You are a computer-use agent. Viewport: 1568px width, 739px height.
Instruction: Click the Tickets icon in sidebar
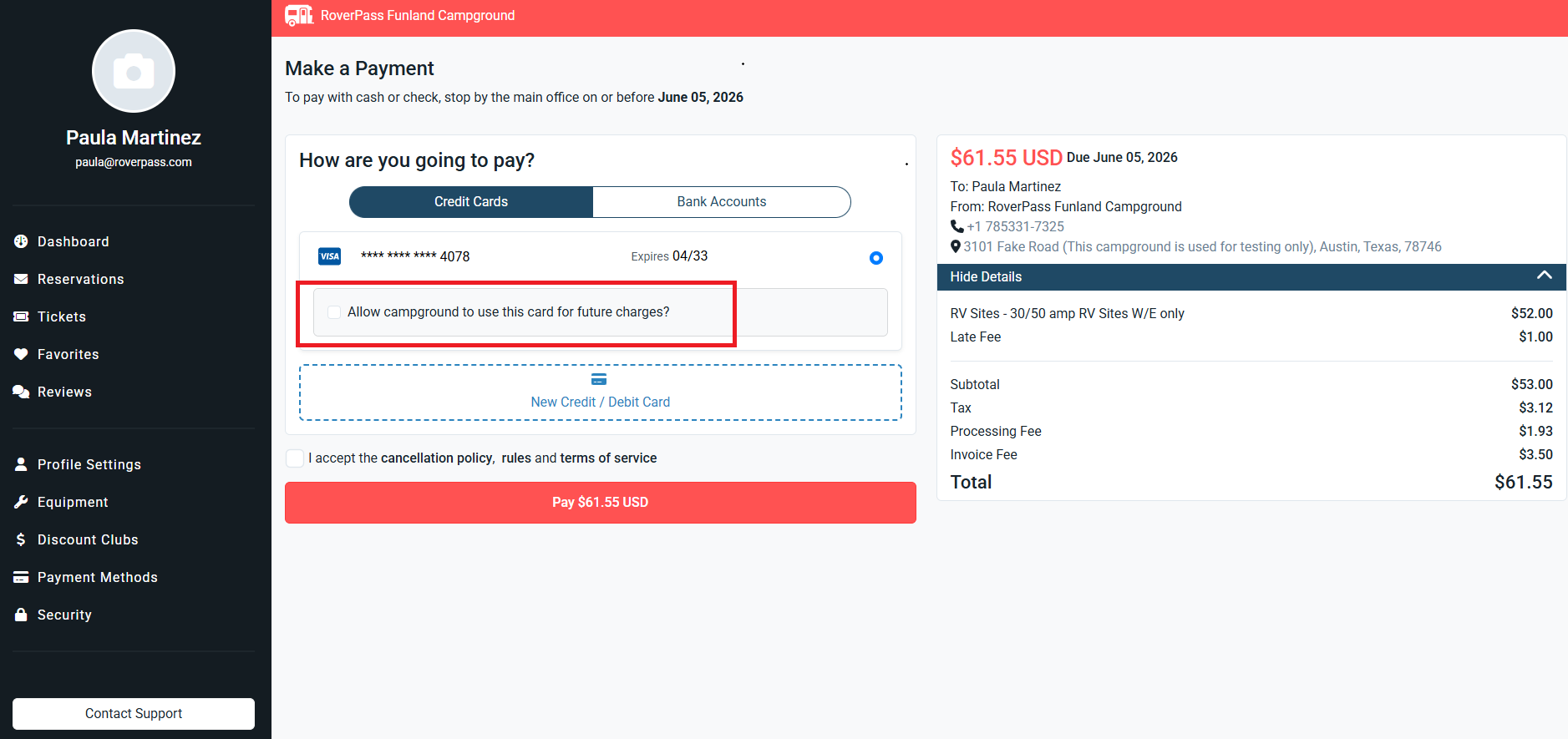click(21, 316)
